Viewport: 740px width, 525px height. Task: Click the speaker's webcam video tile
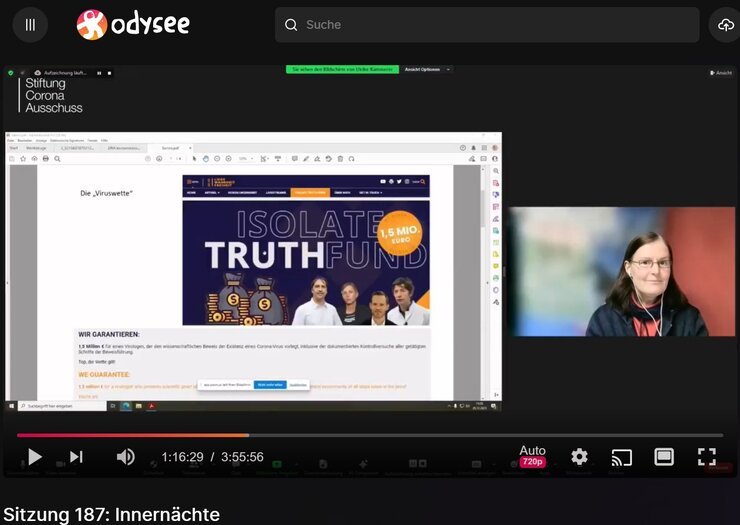[x=622, y=271]
